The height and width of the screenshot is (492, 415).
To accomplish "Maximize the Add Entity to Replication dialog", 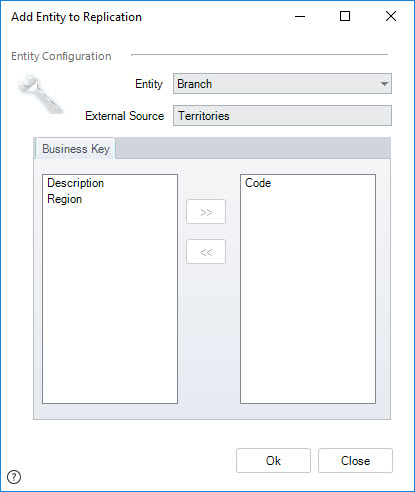I will pyautogui.click(x=345, y=16).
